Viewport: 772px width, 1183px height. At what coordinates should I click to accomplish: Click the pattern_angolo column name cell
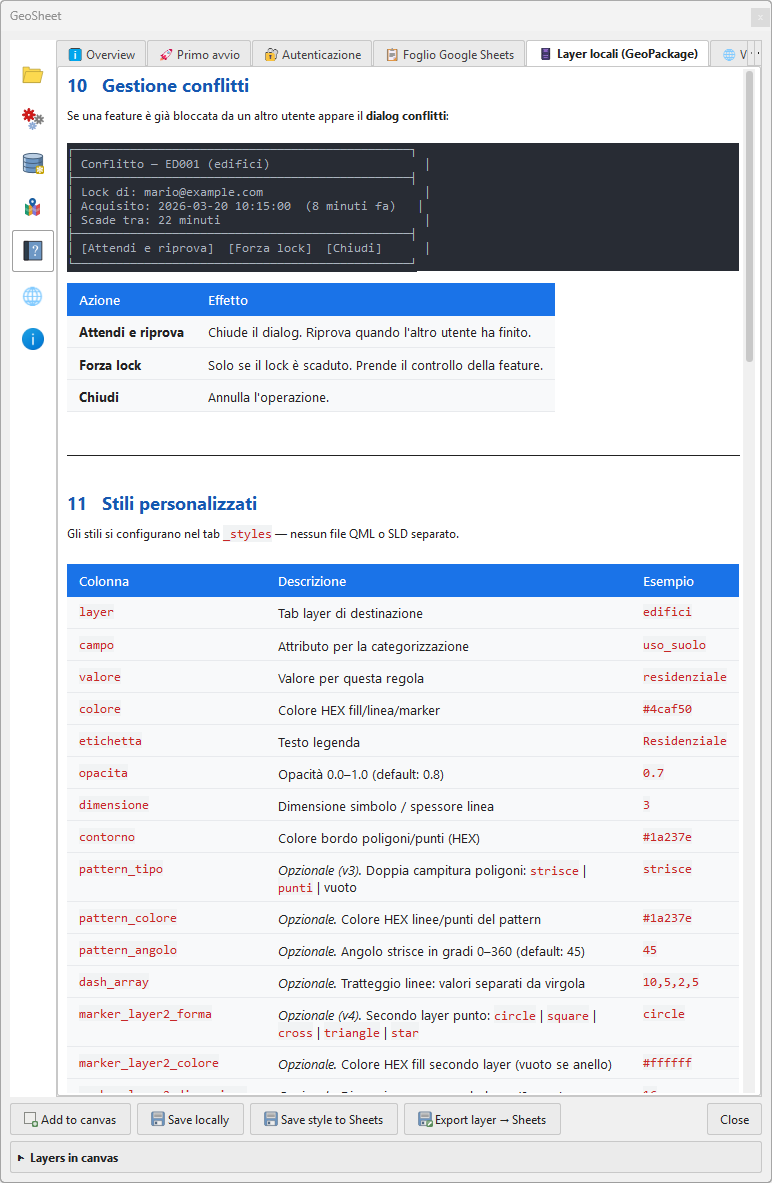click(x=128, y=950)
